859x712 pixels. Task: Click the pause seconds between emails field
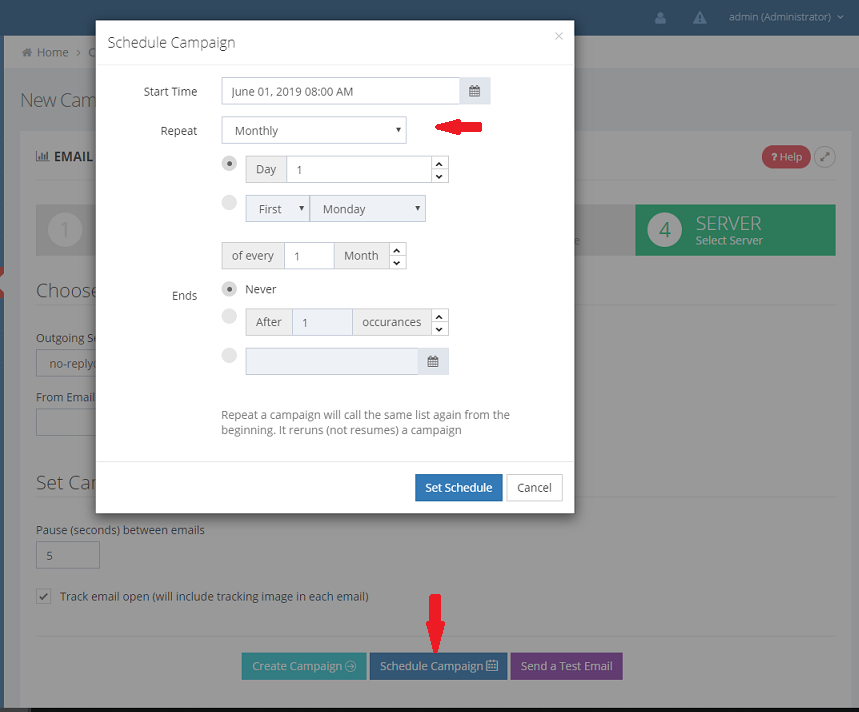(67, 554)
